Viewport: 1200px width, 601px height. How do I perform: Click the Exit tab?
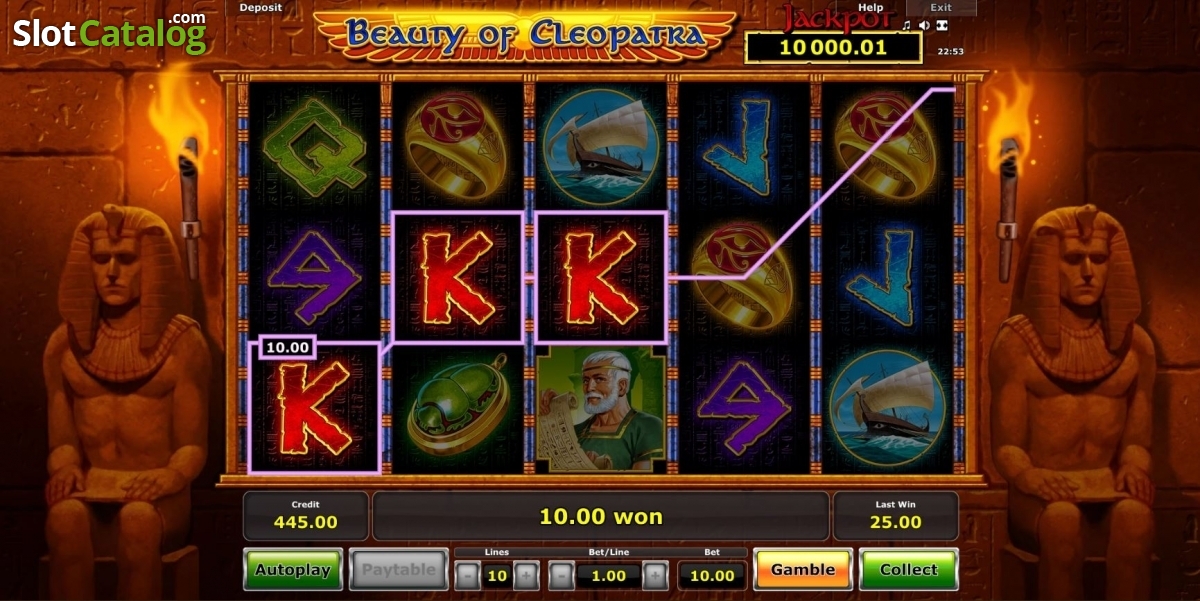coord(941,7)
